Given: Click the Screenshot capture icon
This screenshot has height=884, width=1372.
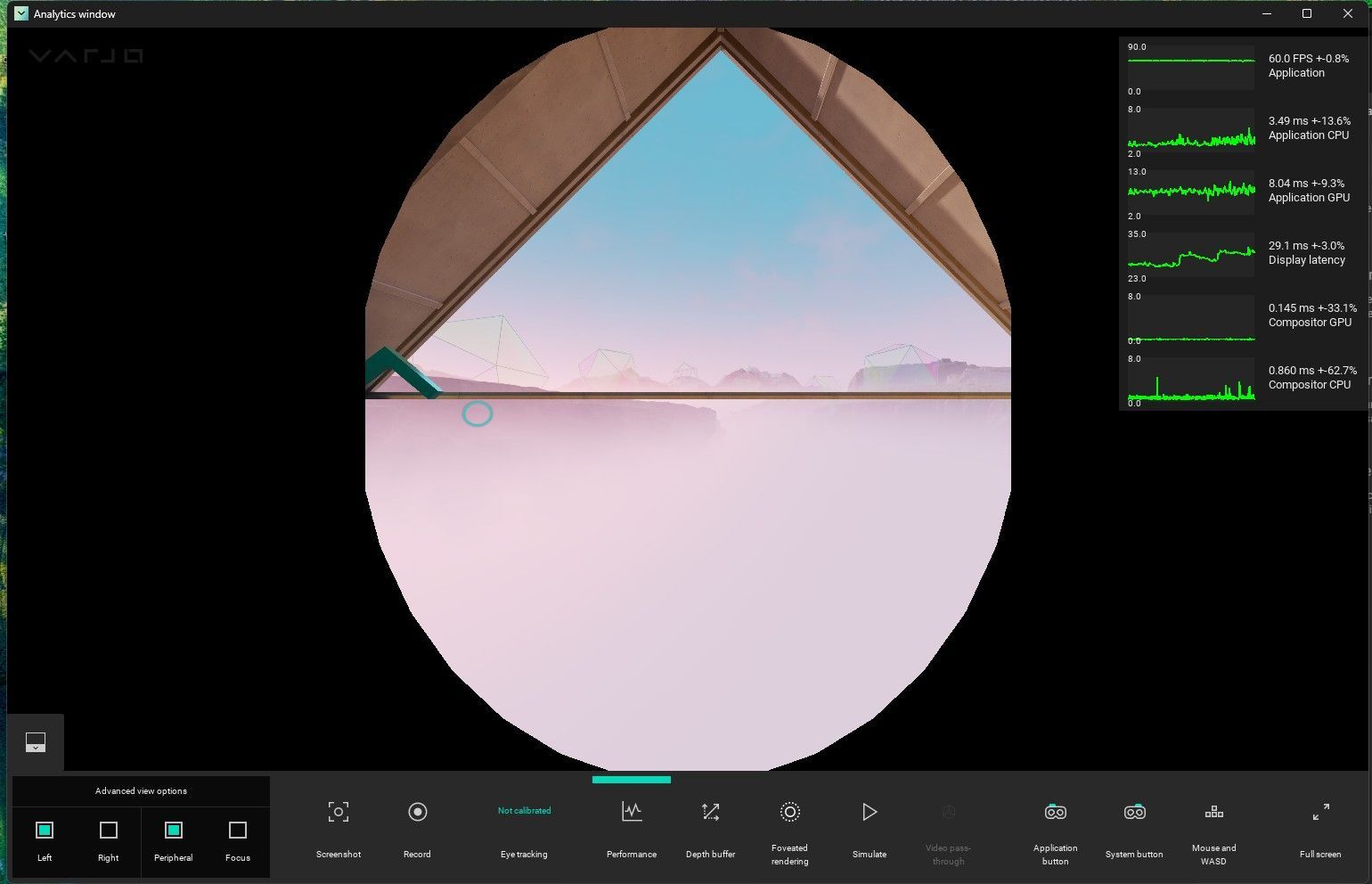Looking at the screenshot, I should click(339, 812).
